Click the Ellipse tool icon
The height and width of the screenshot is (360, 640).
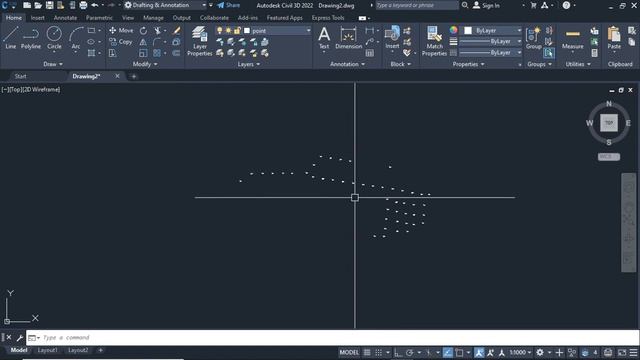coord(91,42)
